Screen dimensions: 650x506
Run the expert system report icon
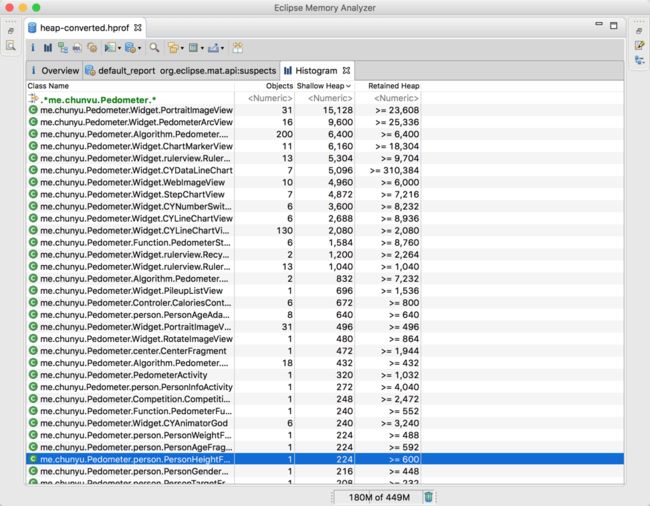coord(110,48)
